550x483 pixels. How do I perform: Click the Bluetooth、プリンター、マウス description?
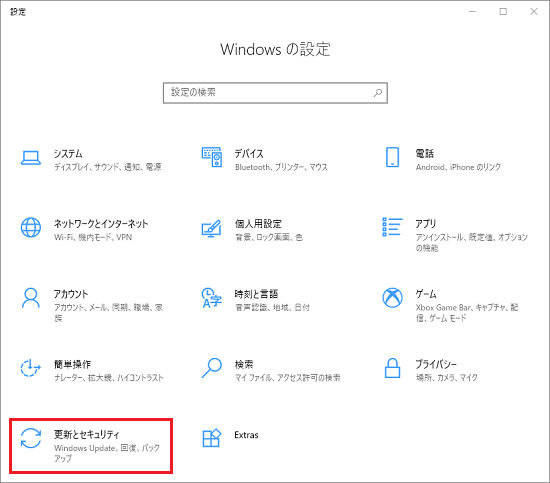[281, 167]
